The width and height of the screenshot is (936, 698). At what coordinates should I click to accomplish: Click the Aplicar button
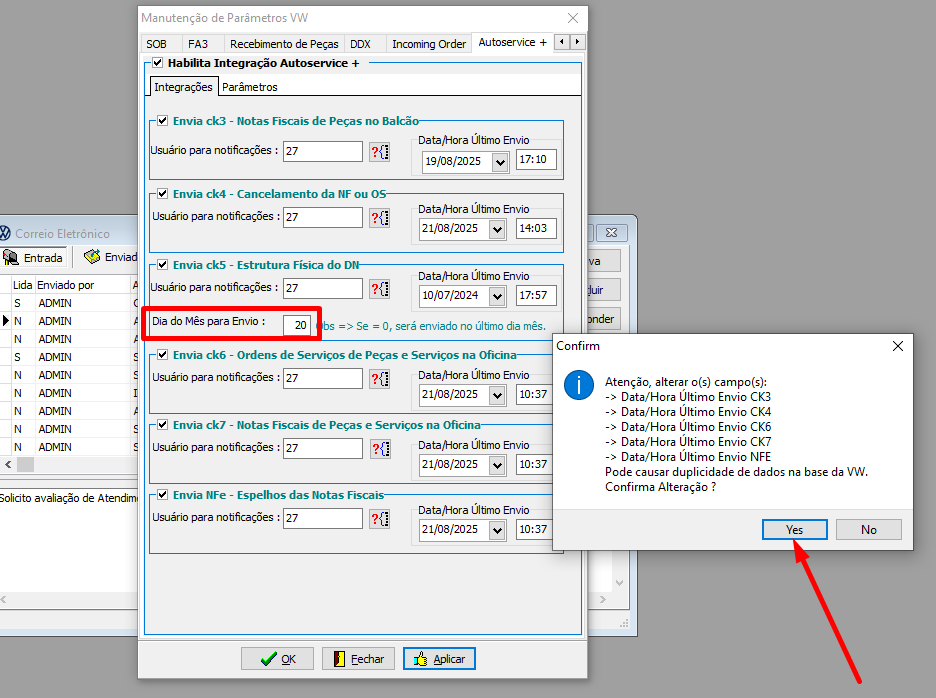click(x=439, y=659)
